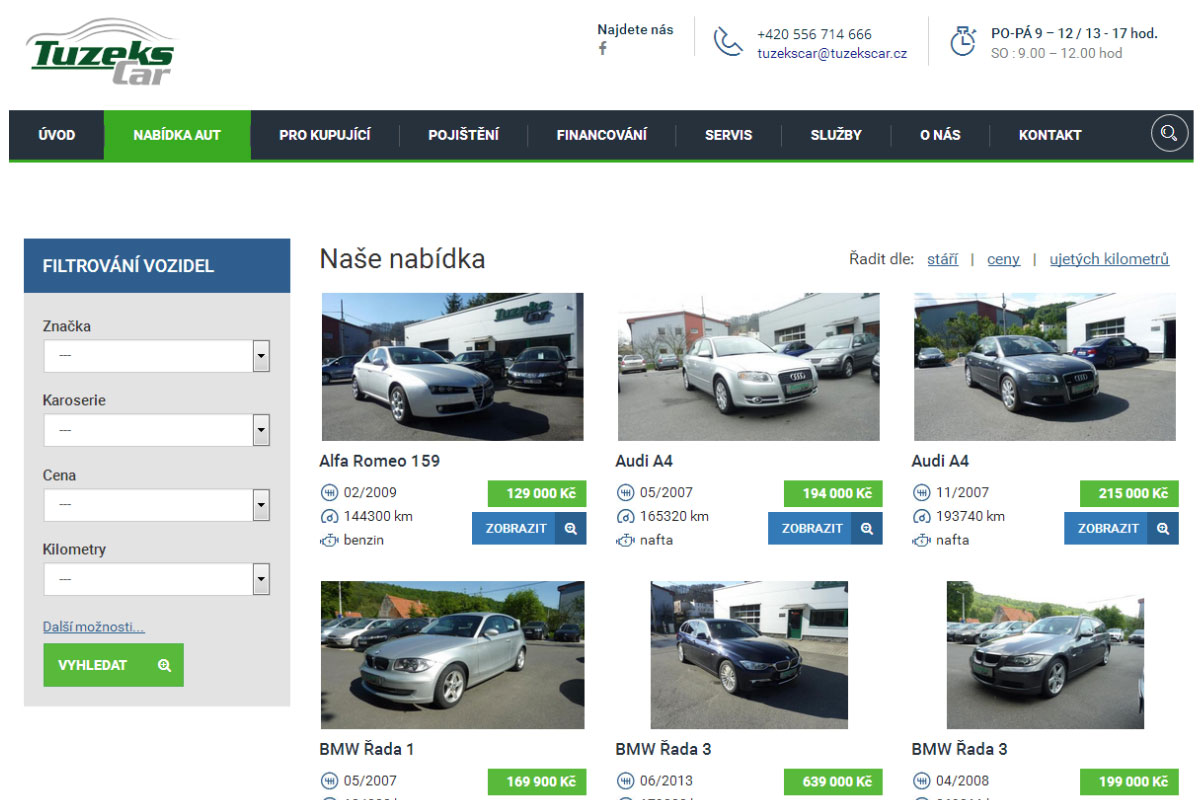This screenshot has height=800, width=1200.
Task: Click ZOBRAZIT for the 194 000 Kč Audi A4
Action: click(x=825, y=528)
